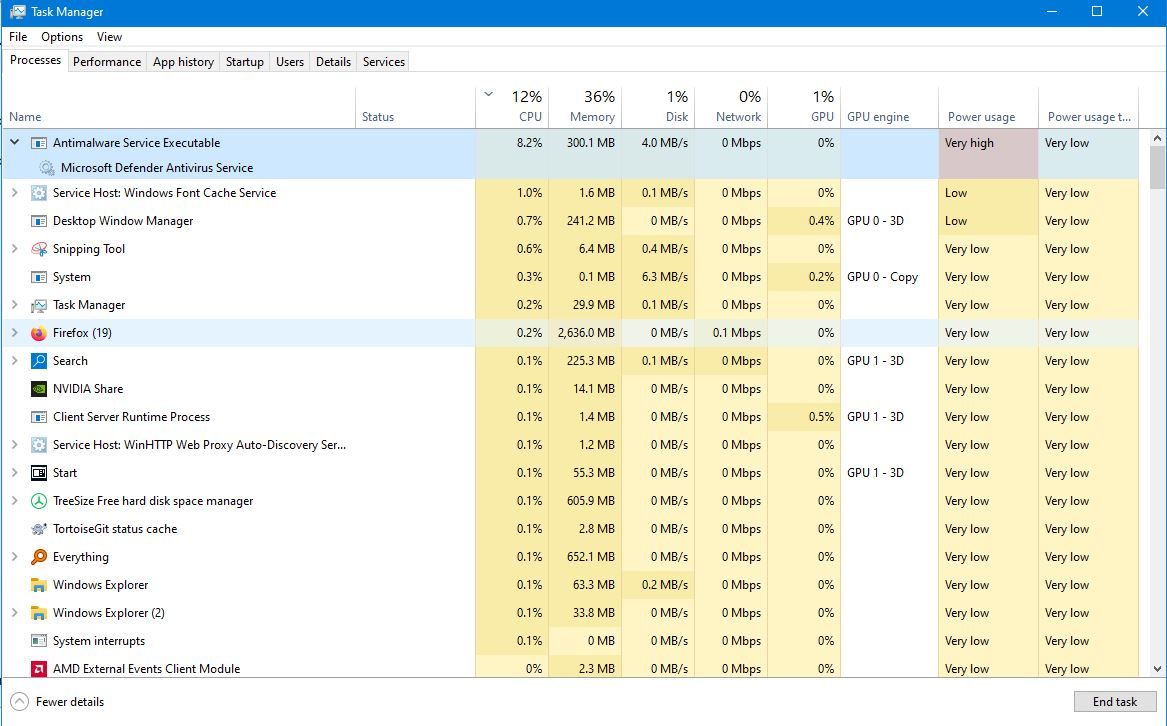
Task: Open the View menu
Action: [109, 37]
